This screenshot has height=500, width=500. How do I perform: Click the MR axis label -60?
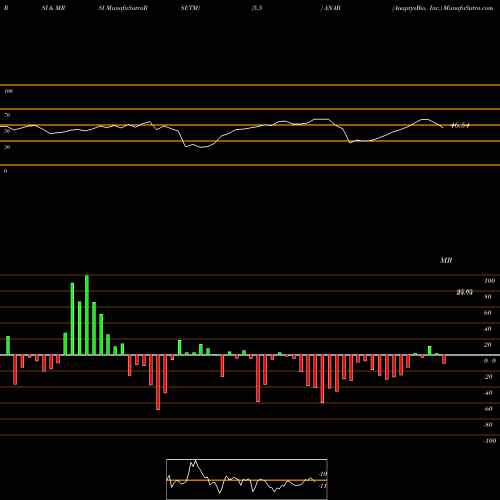488,409
